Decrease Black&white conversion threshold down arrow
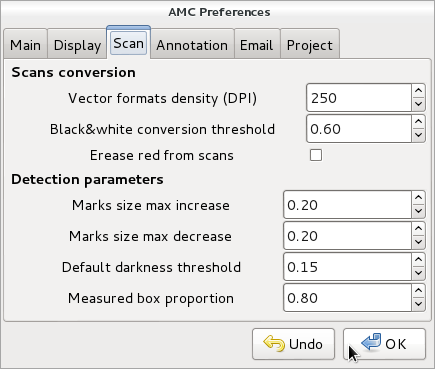 [418, 135]
